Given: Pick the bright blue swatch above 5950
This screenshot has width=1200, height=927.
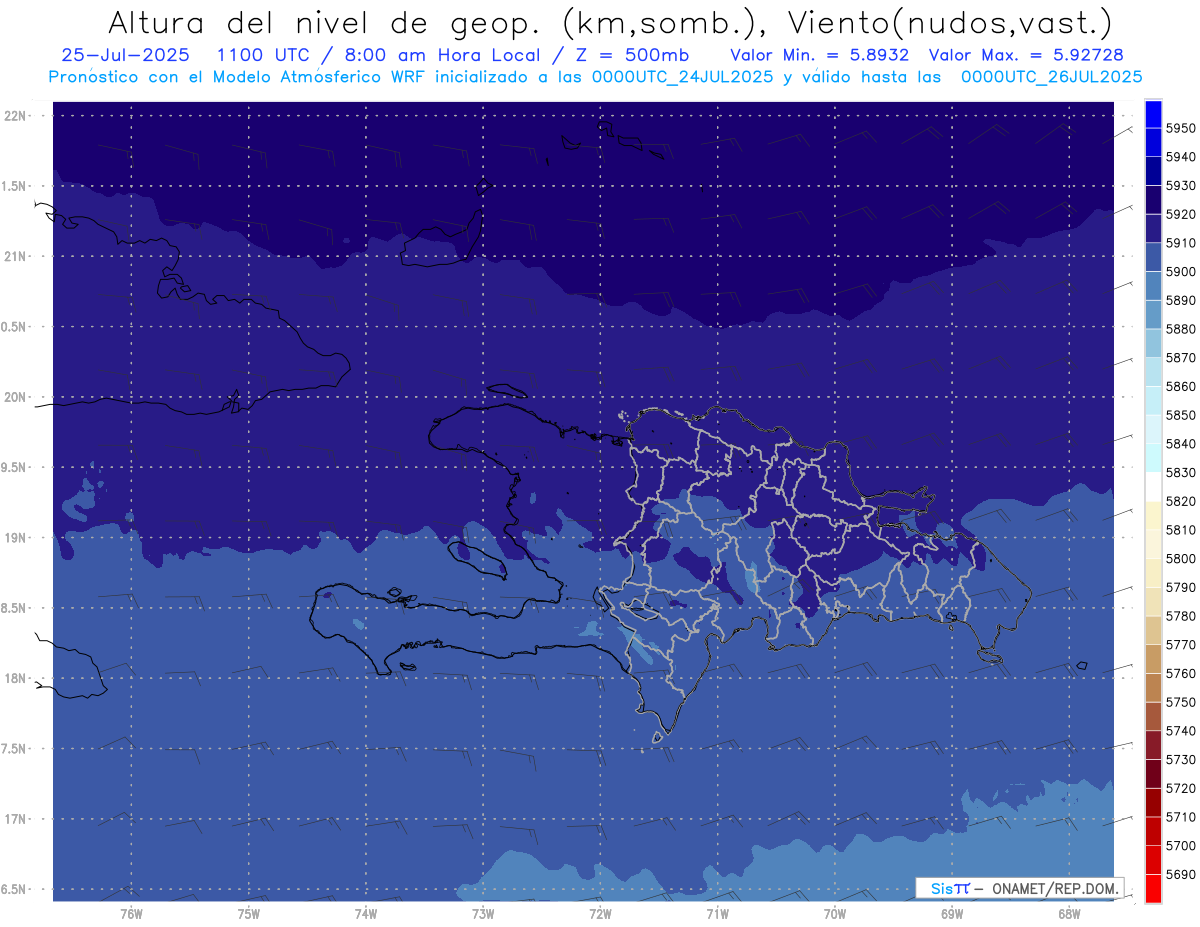Looking at the screenshot, I should 1153,114.
